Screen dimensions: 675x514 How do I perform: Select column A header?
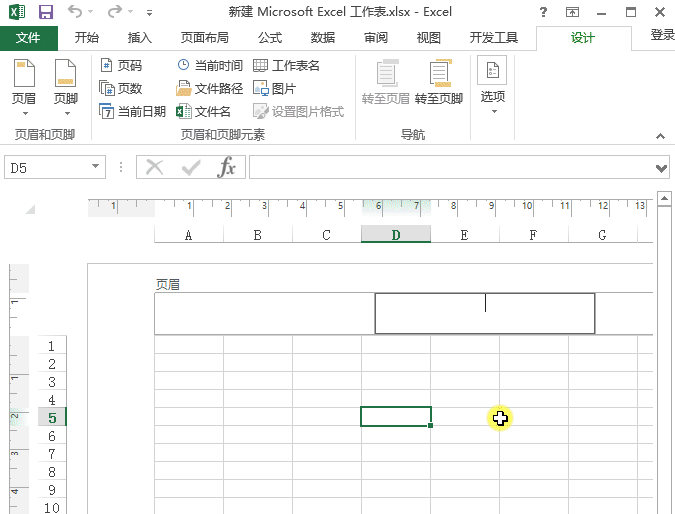(x=189, y=235)
